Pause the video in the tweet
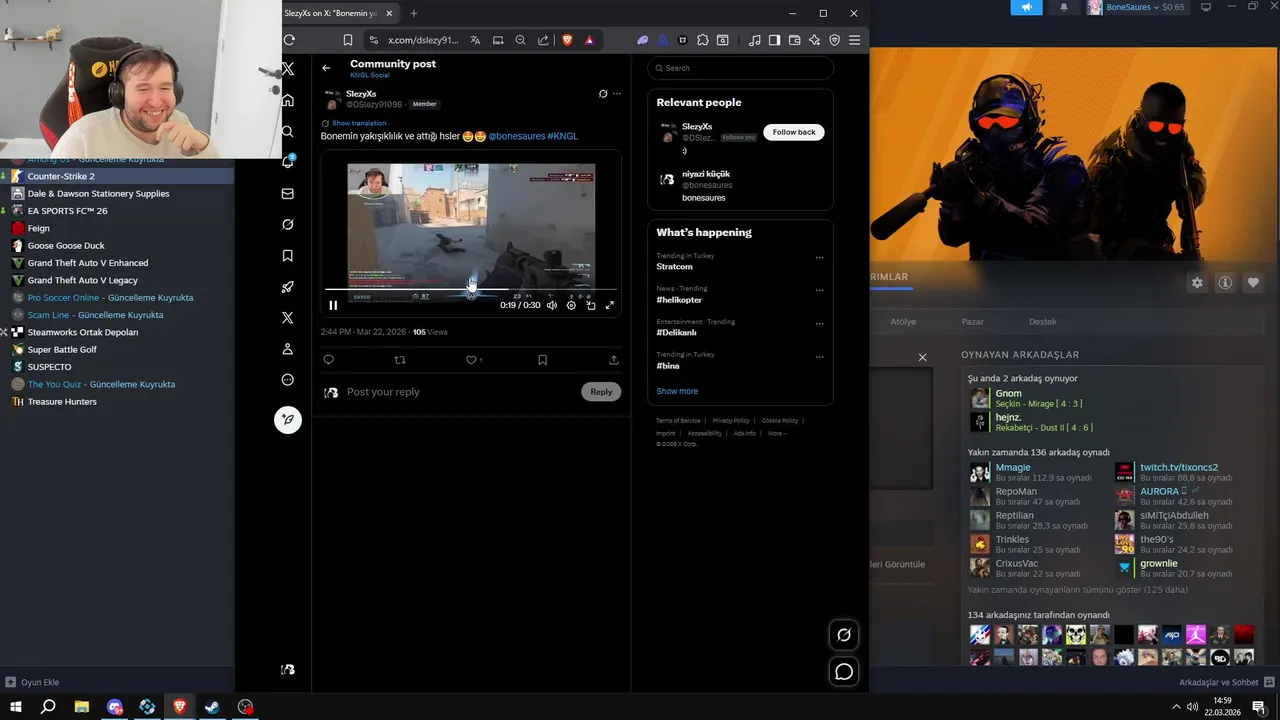This screenshot has height=720, width=1280. [x=333, y=305]
